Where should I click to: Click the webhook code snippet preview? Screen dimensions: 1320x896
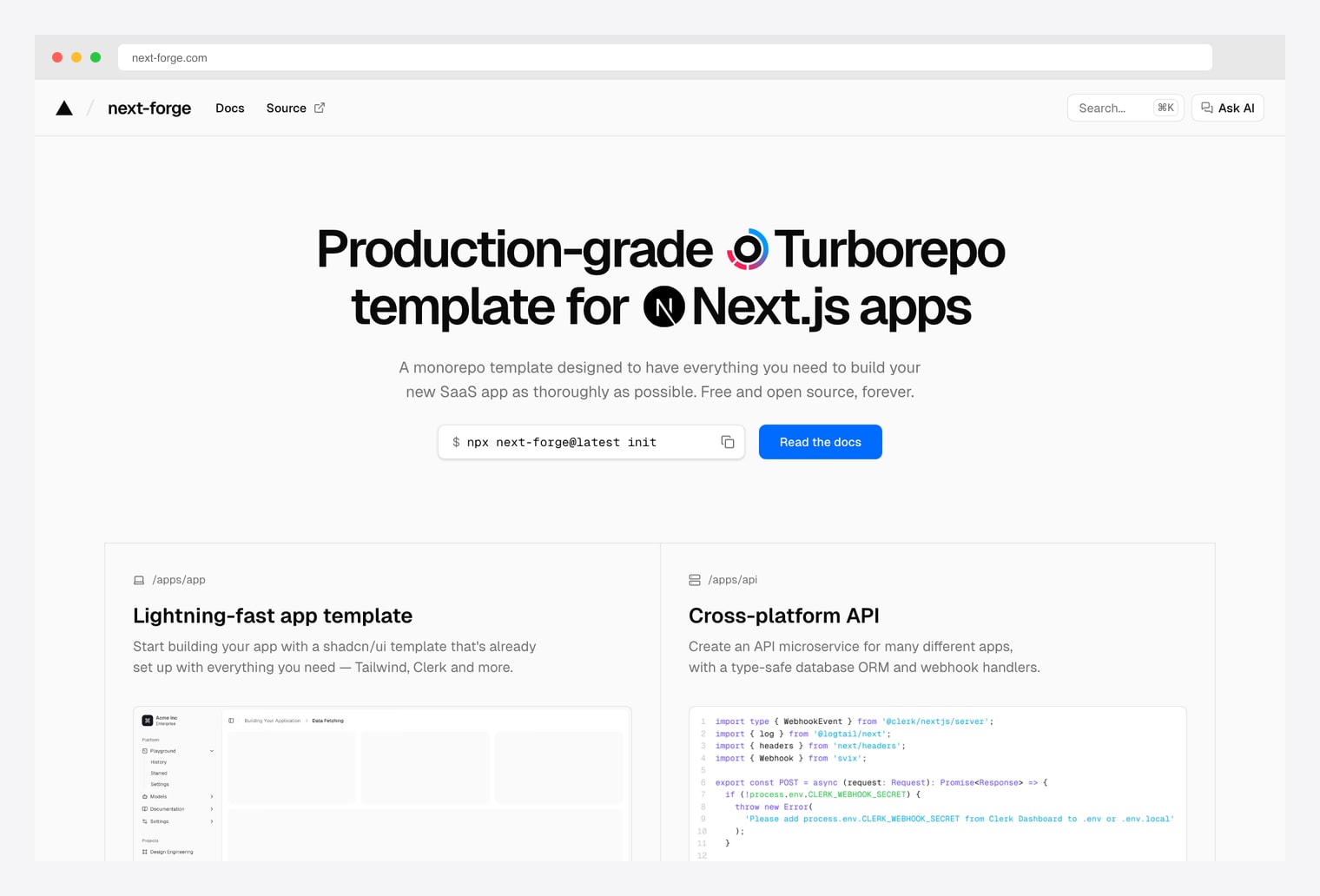[x=938, y=784]
